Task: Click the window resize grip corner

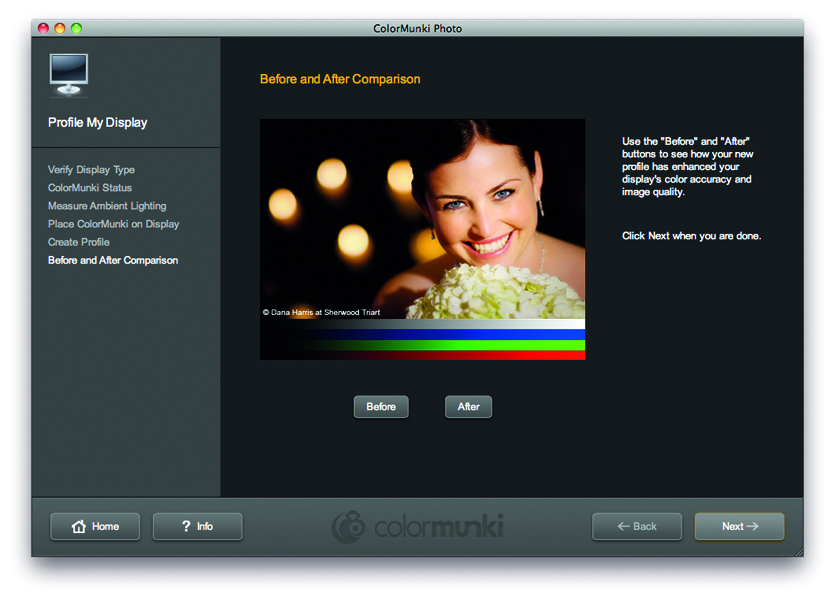Action: coord(799,552)
